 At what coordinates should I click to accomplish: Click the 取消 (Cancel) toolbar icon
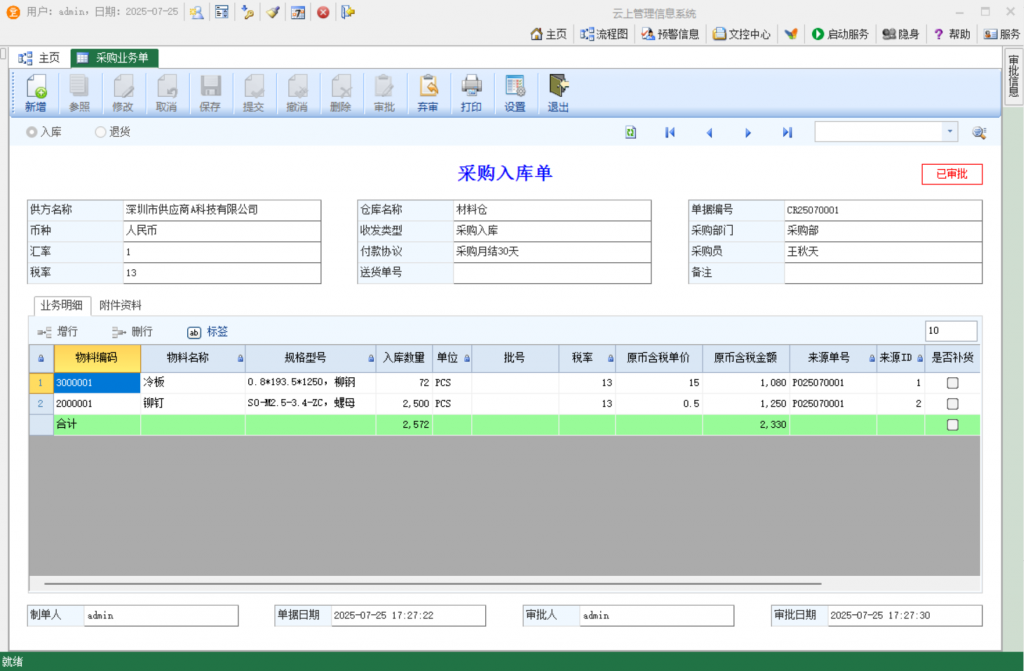167,93
